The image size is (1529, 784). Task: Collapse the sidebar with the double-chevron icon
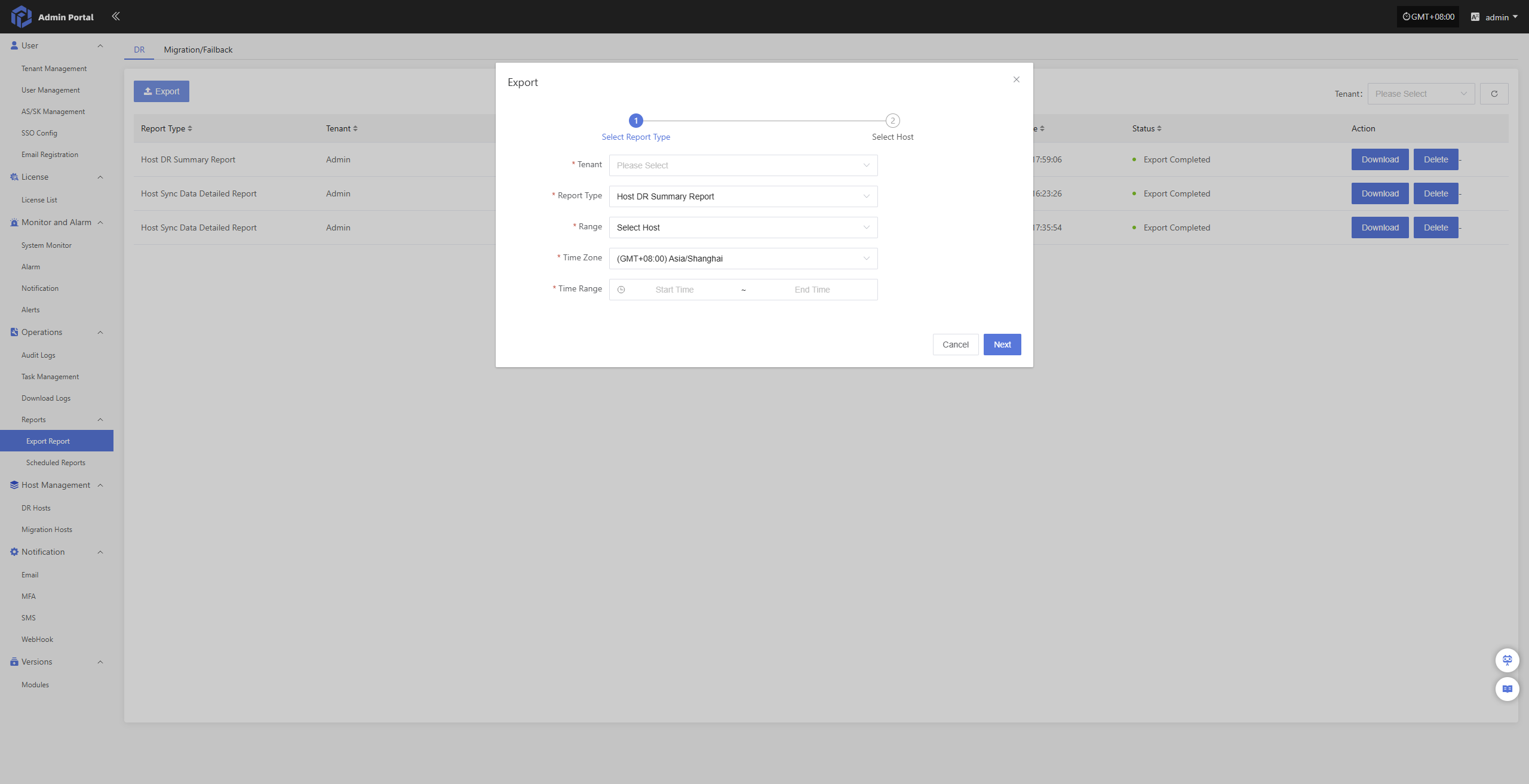coord(116,16)
